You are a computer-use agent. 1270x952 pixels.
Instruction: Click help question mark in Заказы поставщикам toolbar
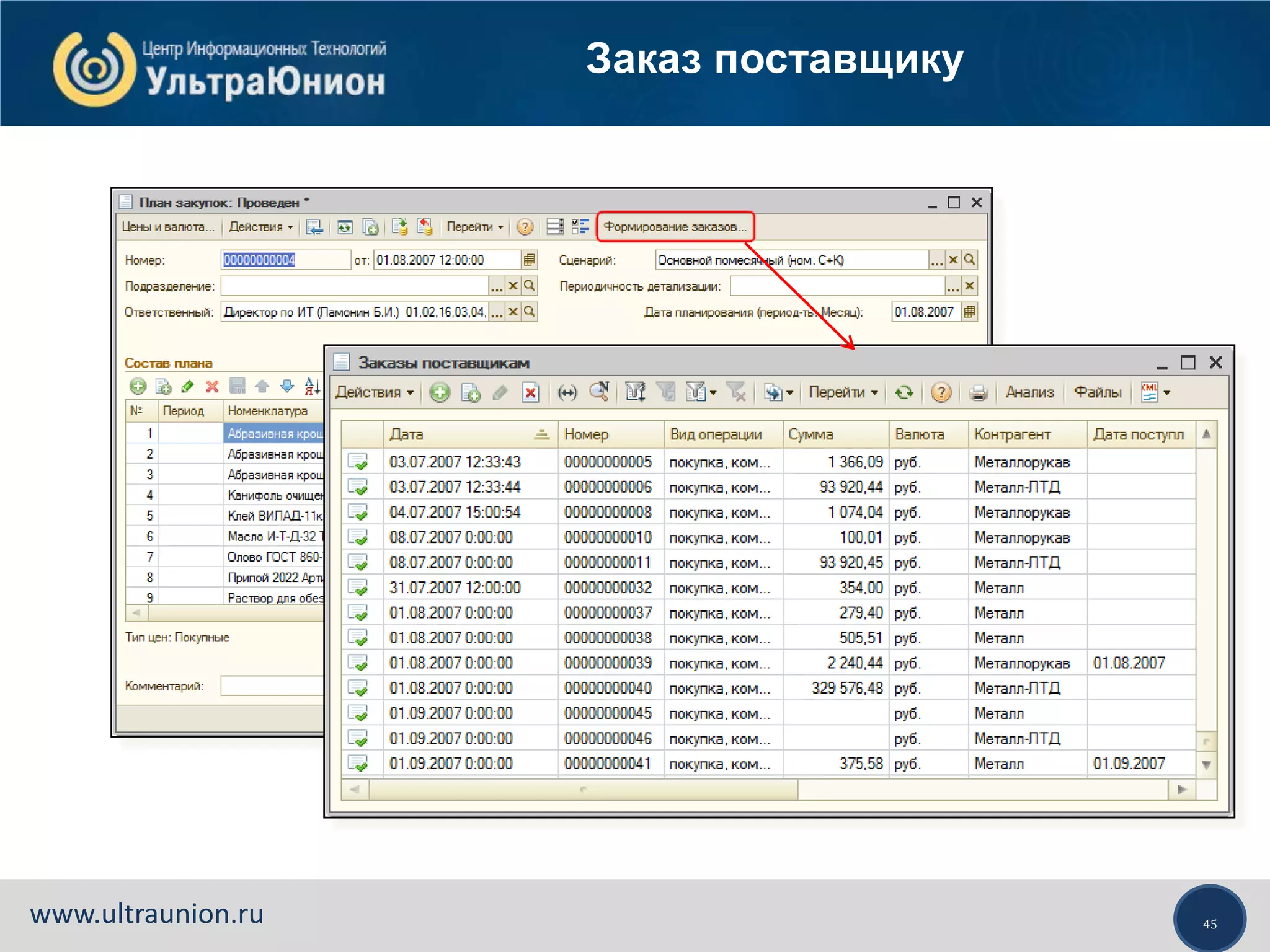941,392
